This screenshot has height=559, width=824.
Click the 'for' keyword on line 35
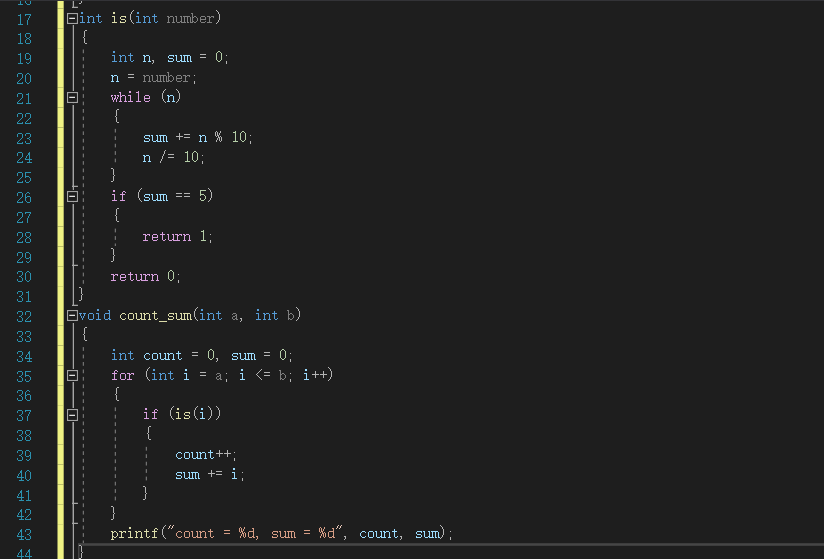tap(122, 375)
